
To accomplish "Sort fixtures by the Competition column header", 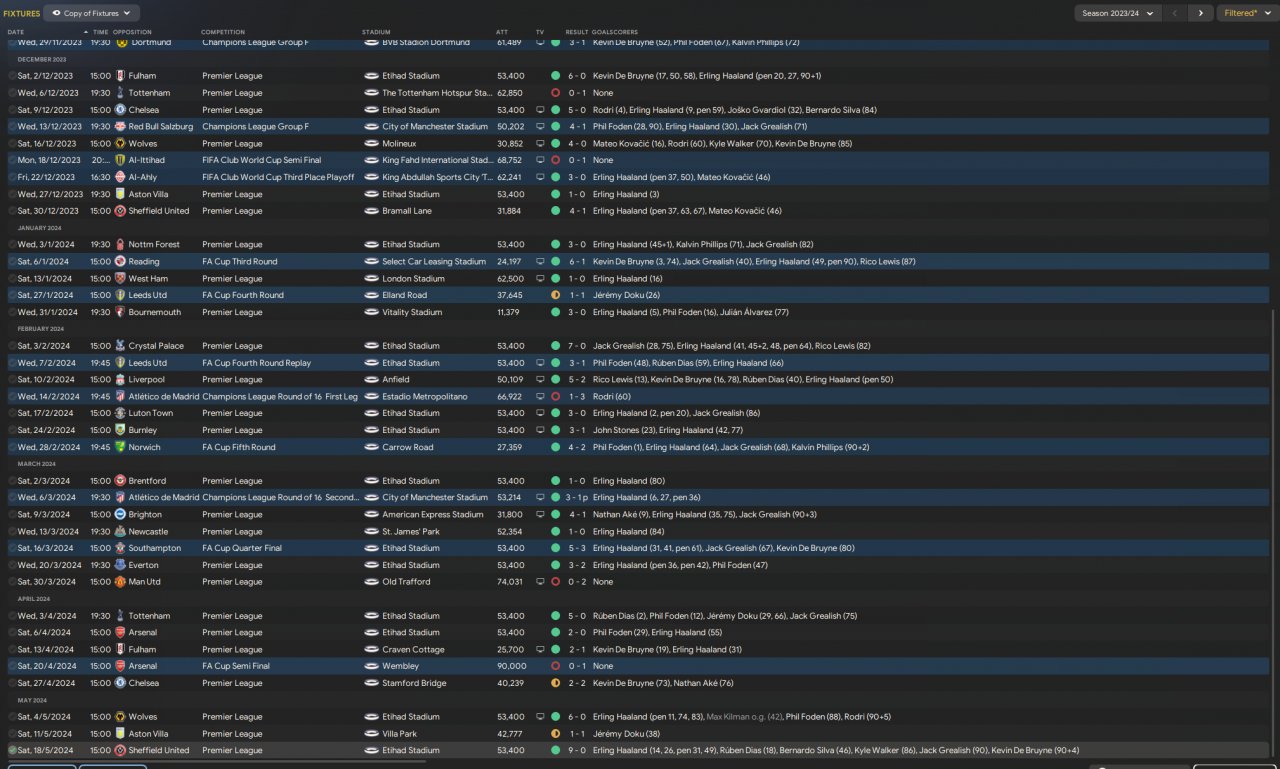I will [222, 32].
